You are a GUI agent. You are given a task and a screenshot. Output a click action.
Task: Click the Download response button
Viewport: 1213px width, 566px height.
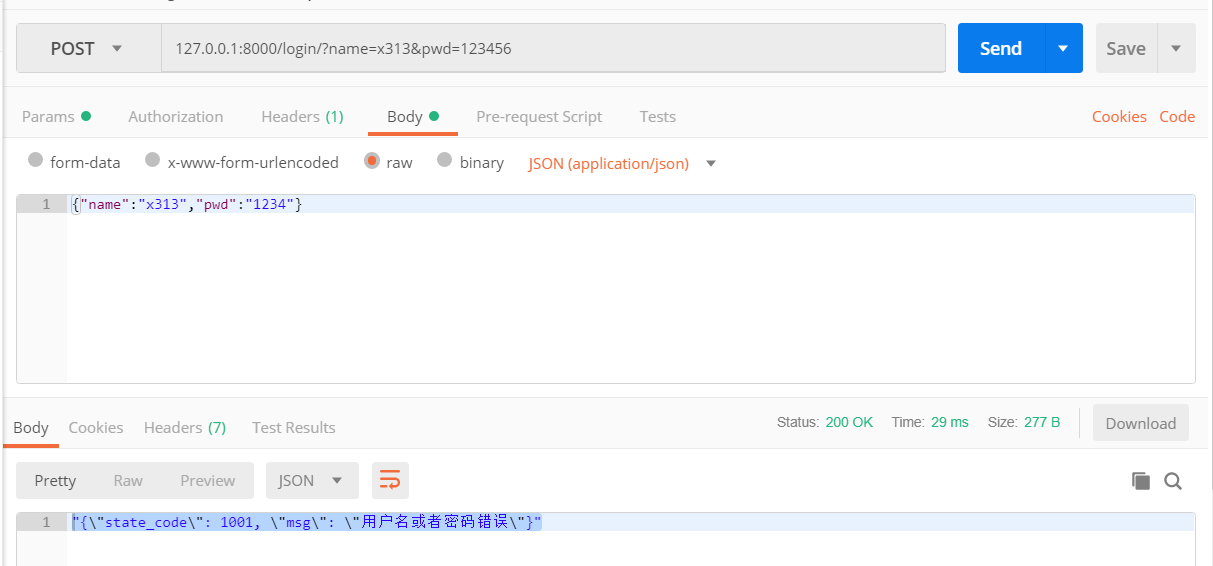tap(1141, 423)
